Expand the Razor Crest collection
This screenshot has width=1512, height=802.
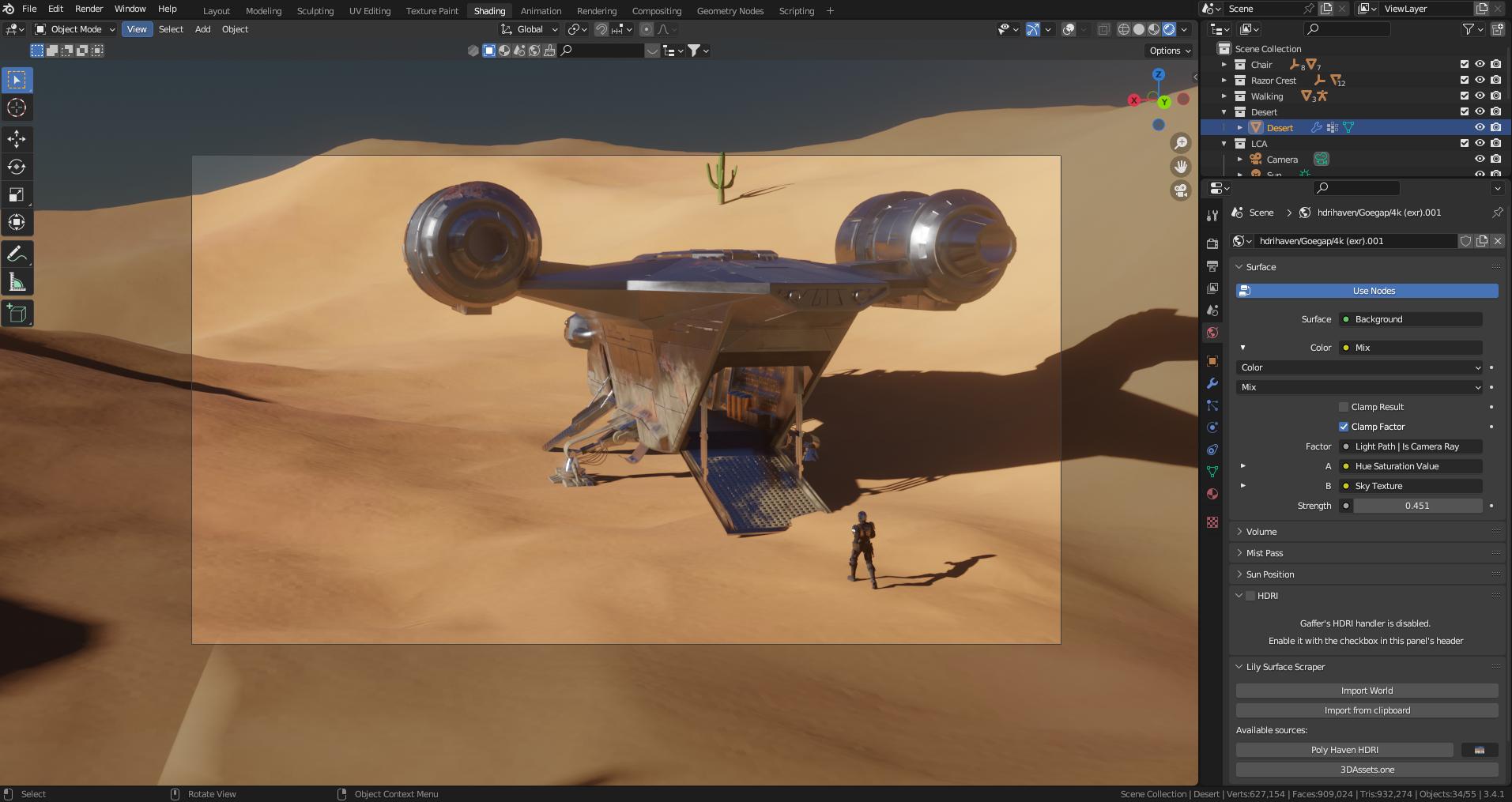[1224, 81]
